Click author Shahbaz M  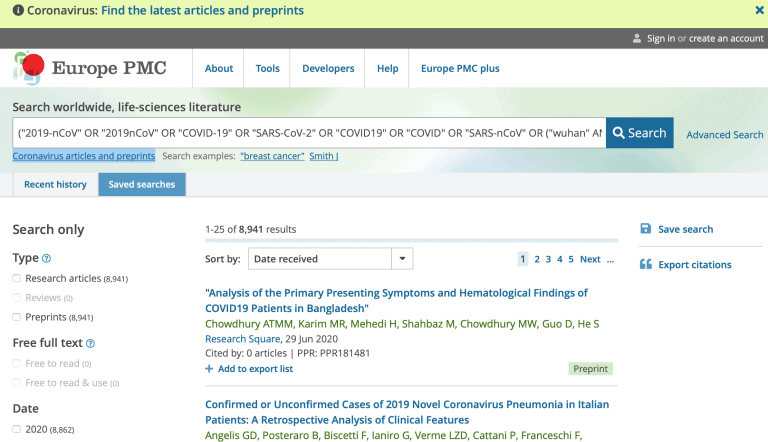[x=428, y=324]
